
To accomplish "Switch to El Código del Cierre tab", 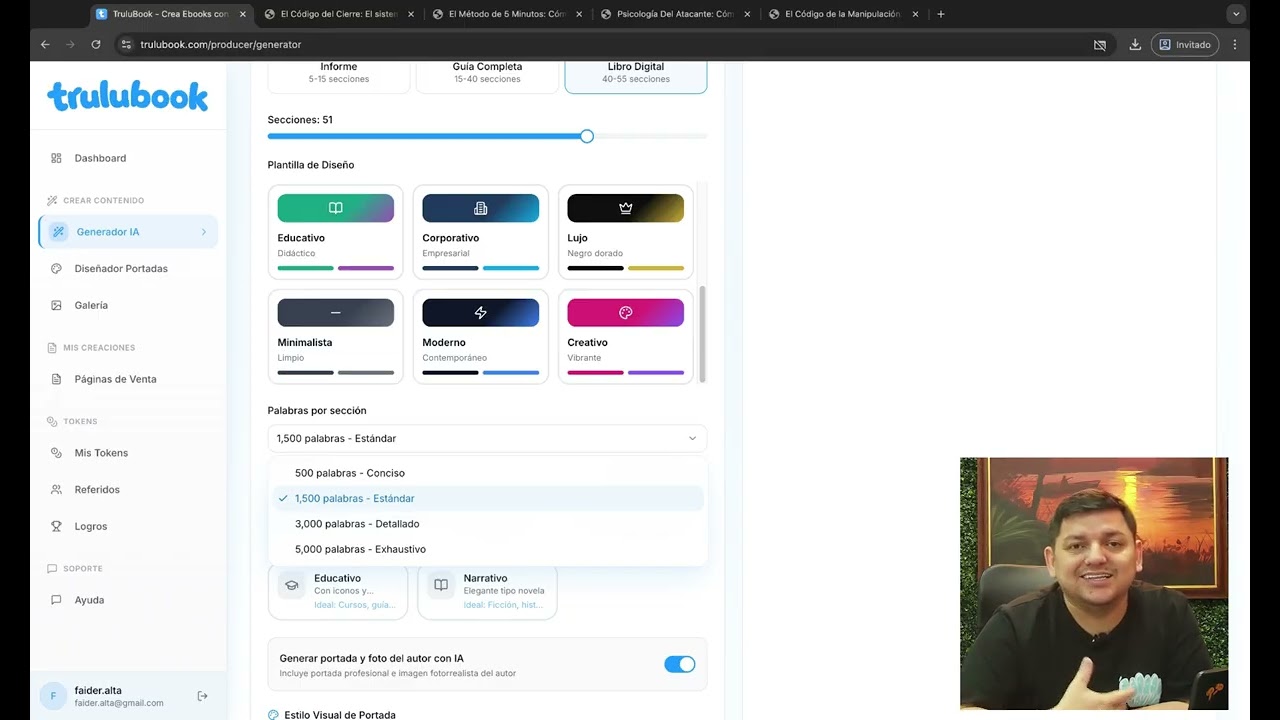I will [339, 14].
